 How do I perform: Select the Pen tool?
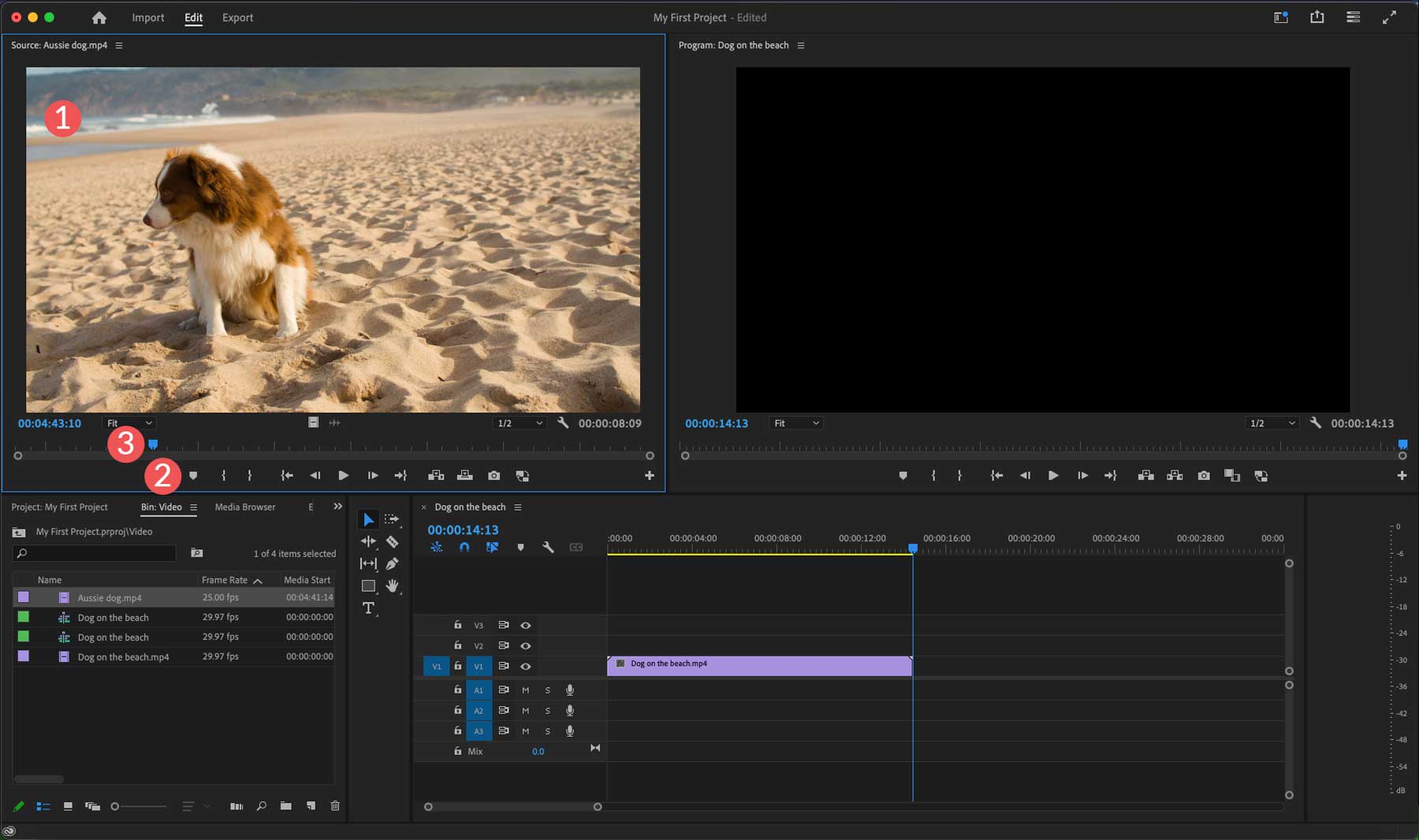pyautogui.click(x=392, y=563)
